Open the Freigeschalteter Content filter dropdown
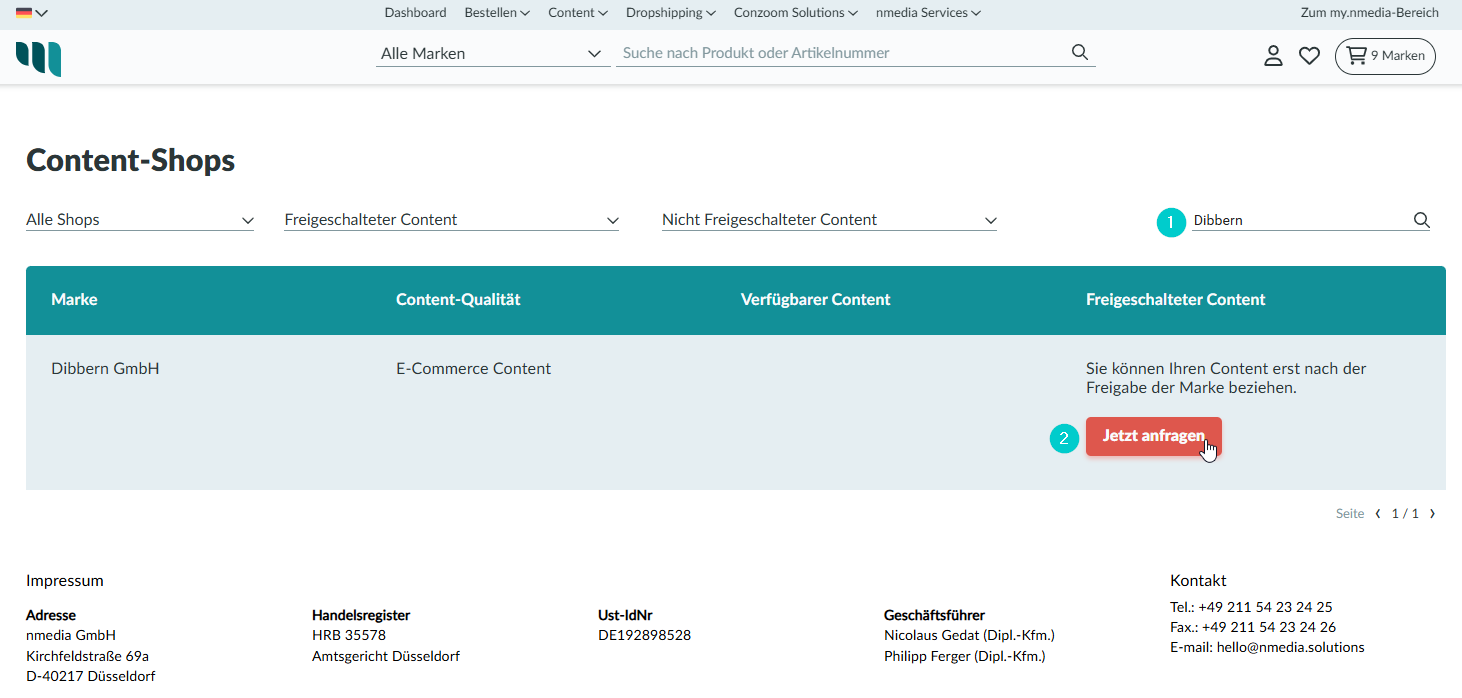The width and height of the screenshot is (1462, 698). pos(452,220)
